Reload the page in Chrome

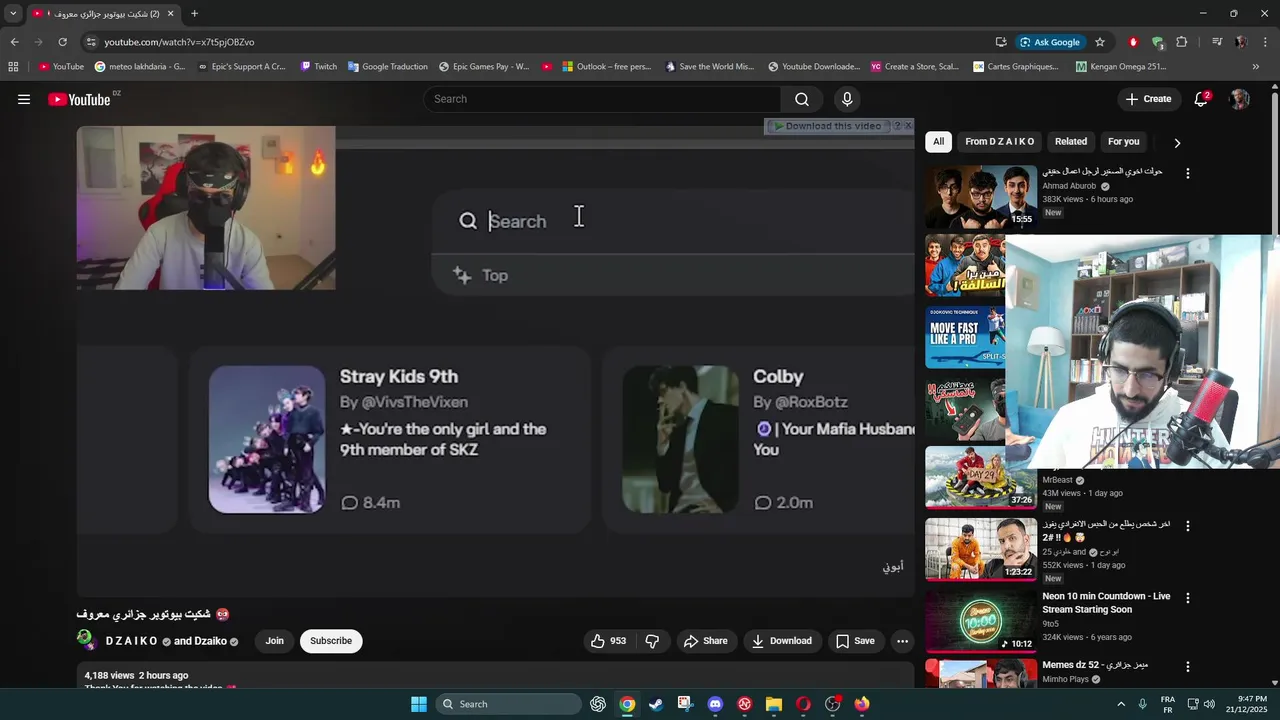tap(63, 42)
